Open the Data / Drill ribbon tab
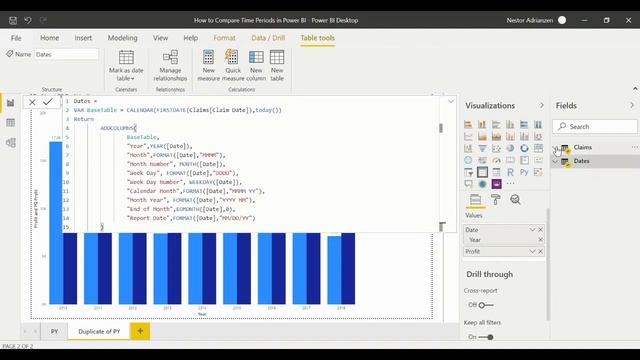The image size is (640, 360). [x=268, y=38]
